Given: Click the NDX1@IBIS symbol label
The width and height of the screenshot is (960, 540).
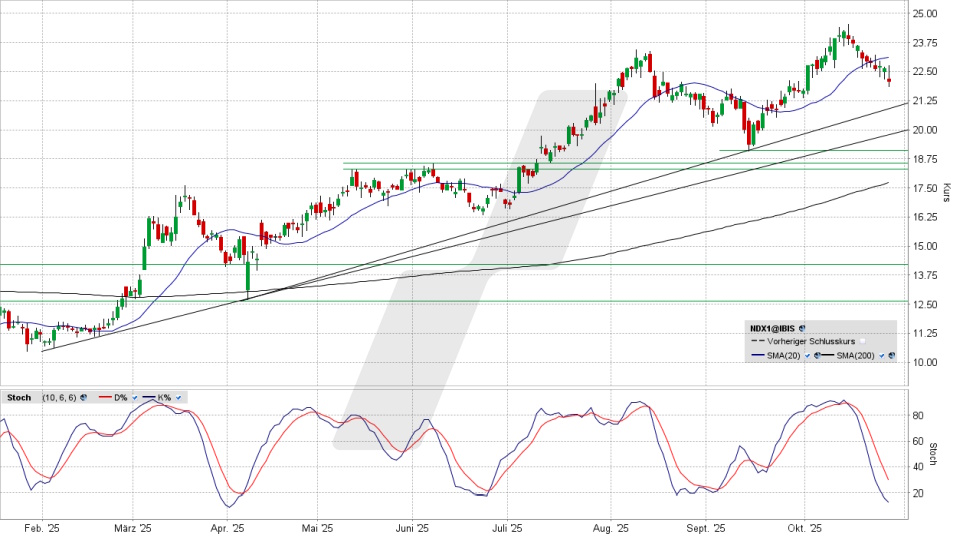Looking at the screenshot, I should pos(774,327).
